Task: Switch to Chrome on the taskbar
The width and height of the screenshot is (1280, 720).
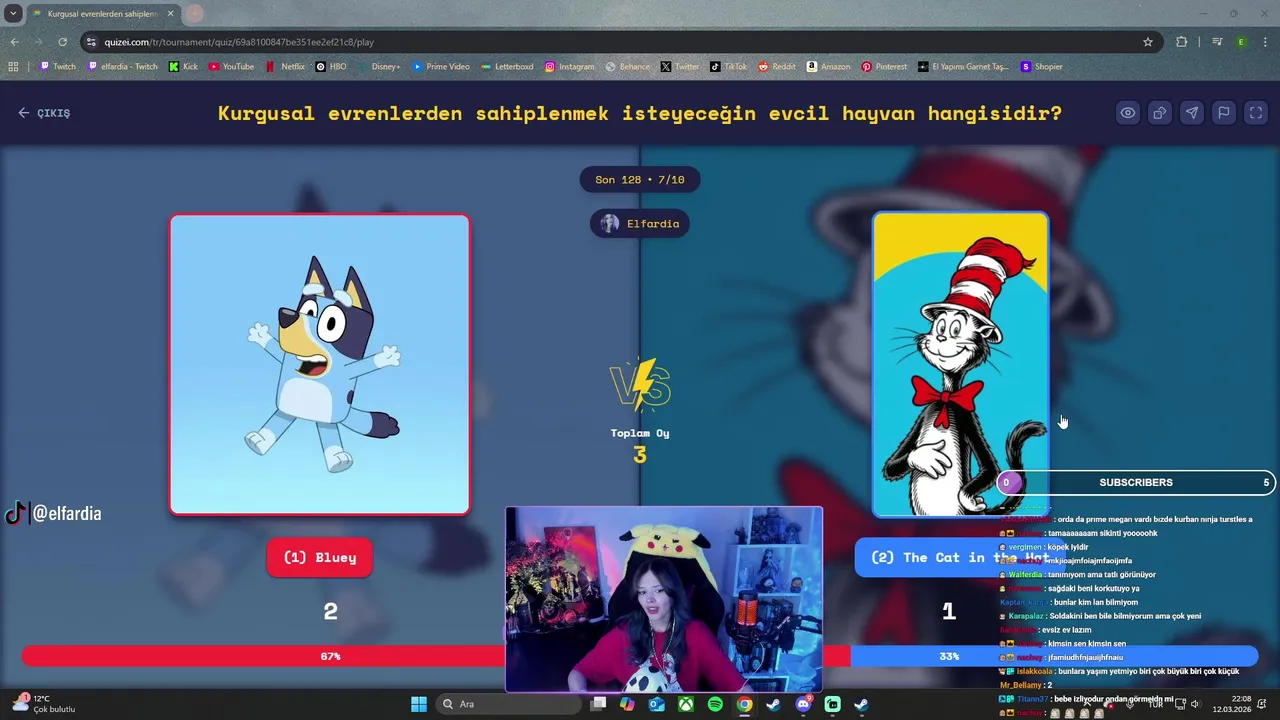Action: click(744, 704)
